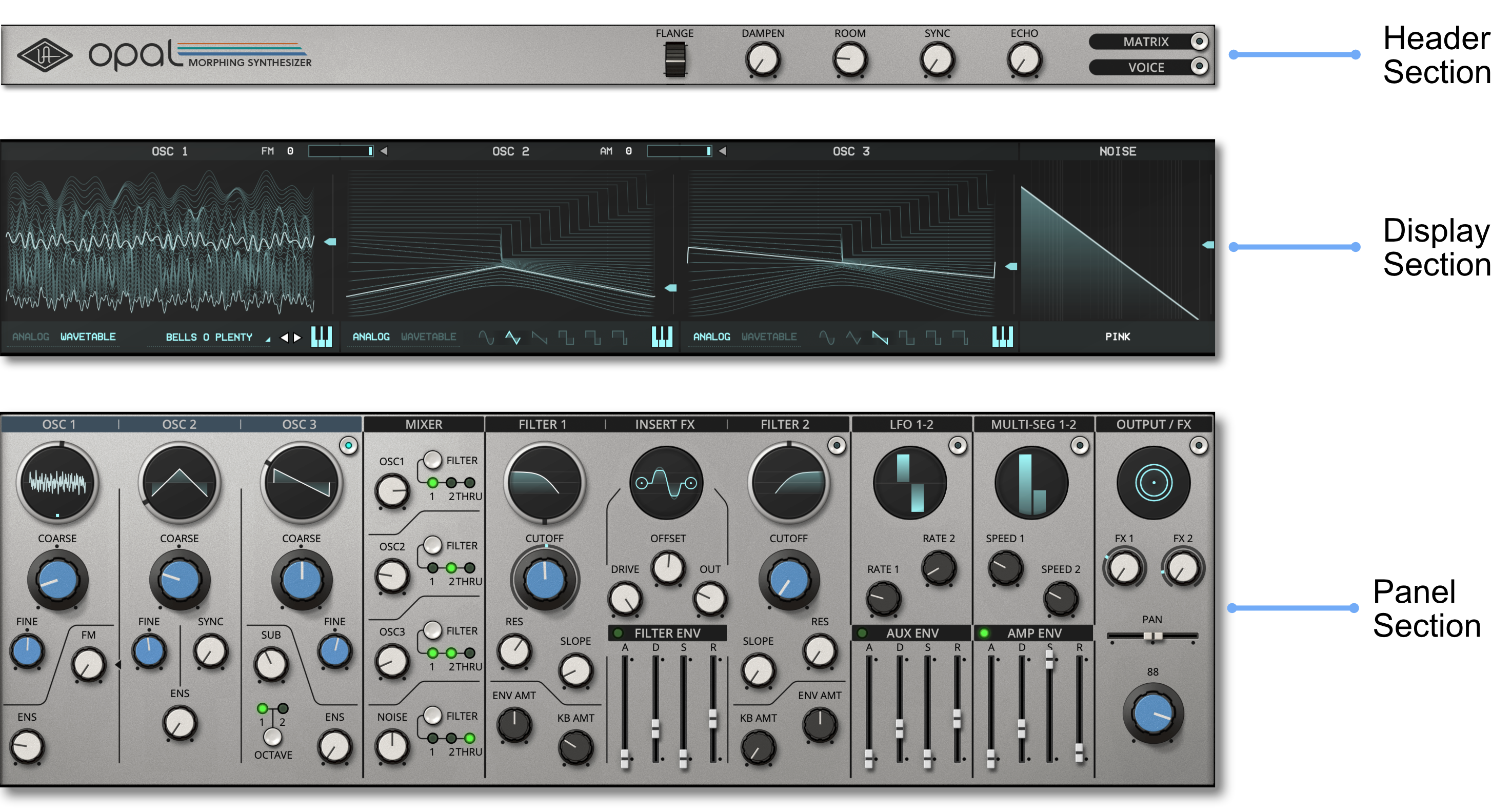Click the Insert FX waveshaper display
Screen dimensions: 1512x811
coord(666,483)
